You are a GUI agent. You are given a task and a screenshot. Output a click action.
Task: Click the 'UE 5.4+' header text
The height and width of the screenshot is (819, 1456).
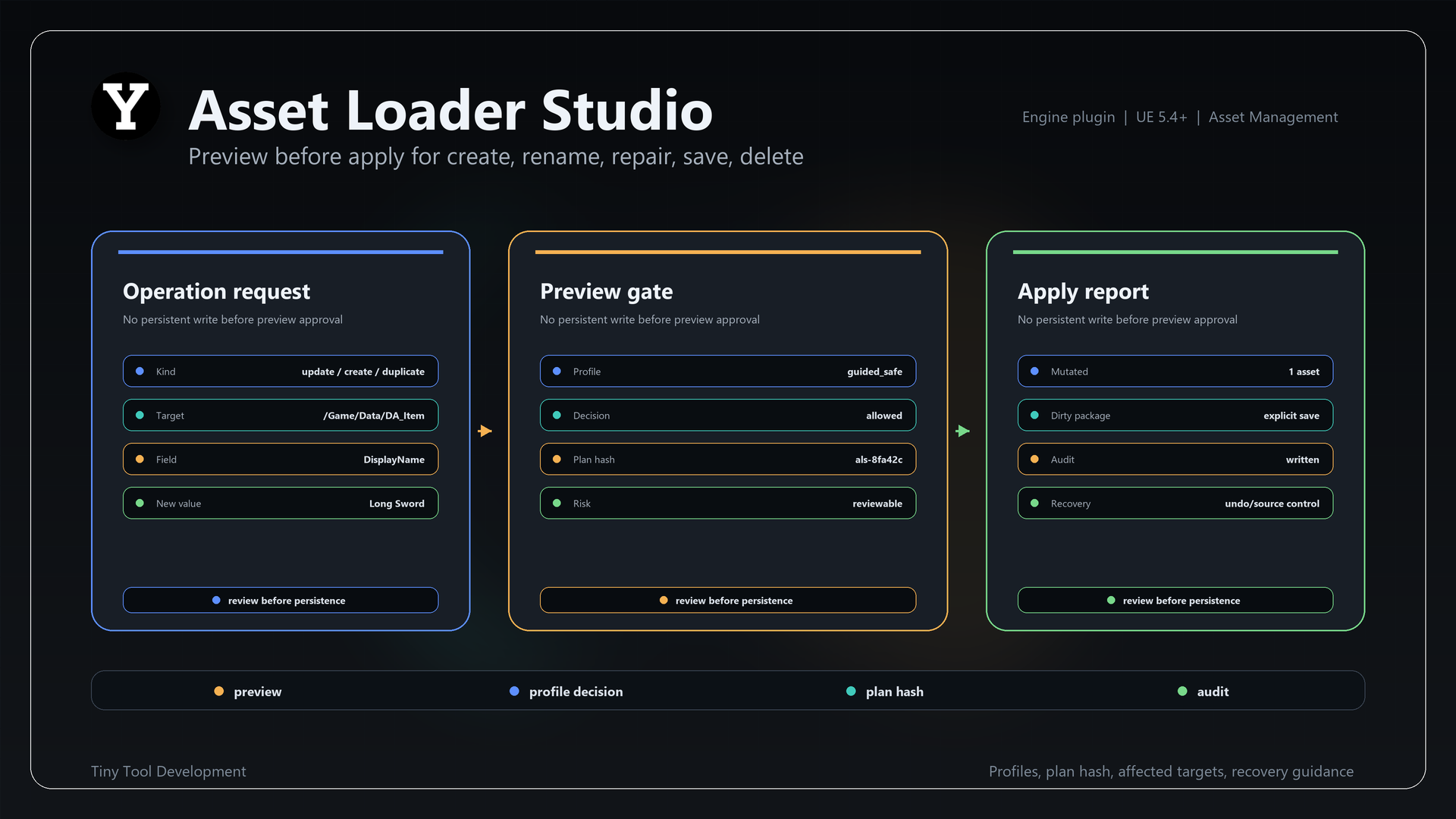click(1162, 118)
